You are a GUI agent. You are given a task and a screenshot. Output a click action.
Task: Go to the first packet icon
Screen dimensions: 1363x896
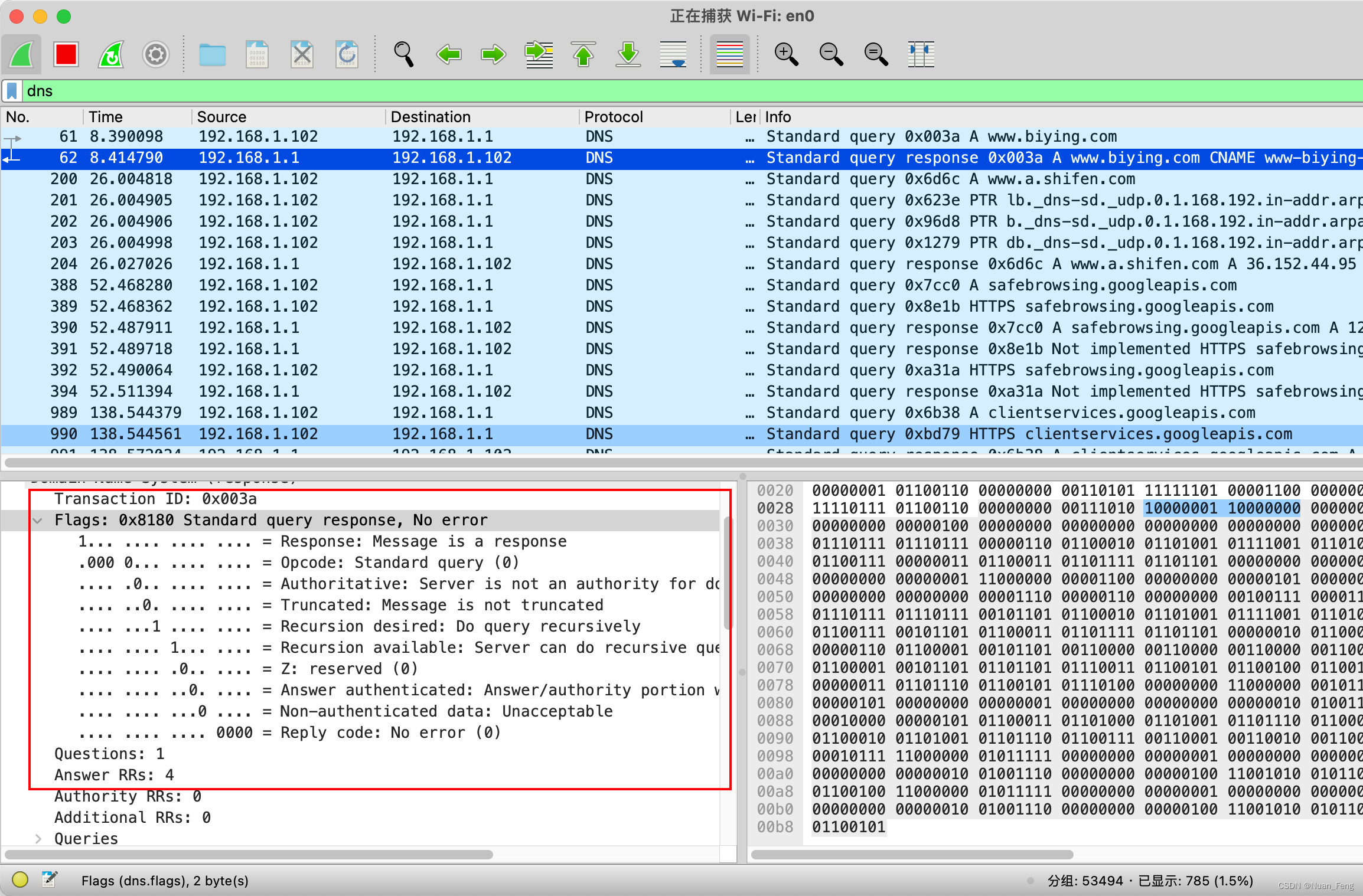583,55
